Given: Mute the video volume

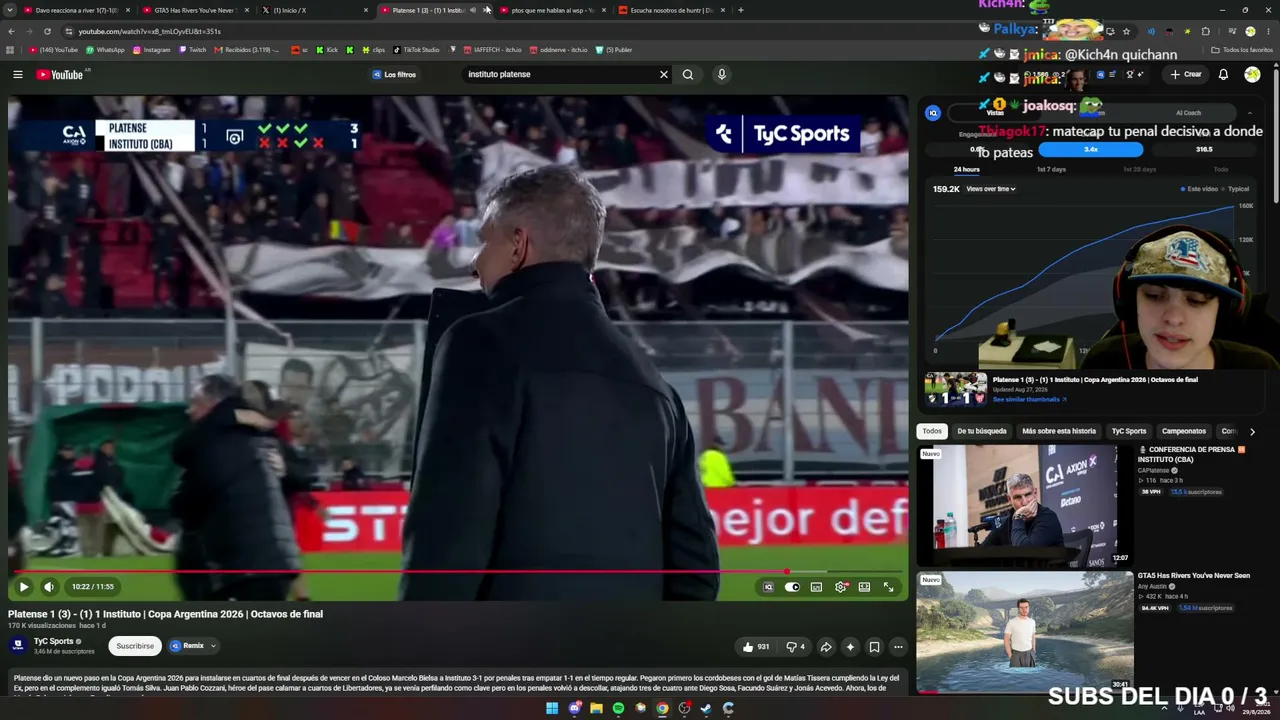Looking at the screenshot, I should (49, 587).
